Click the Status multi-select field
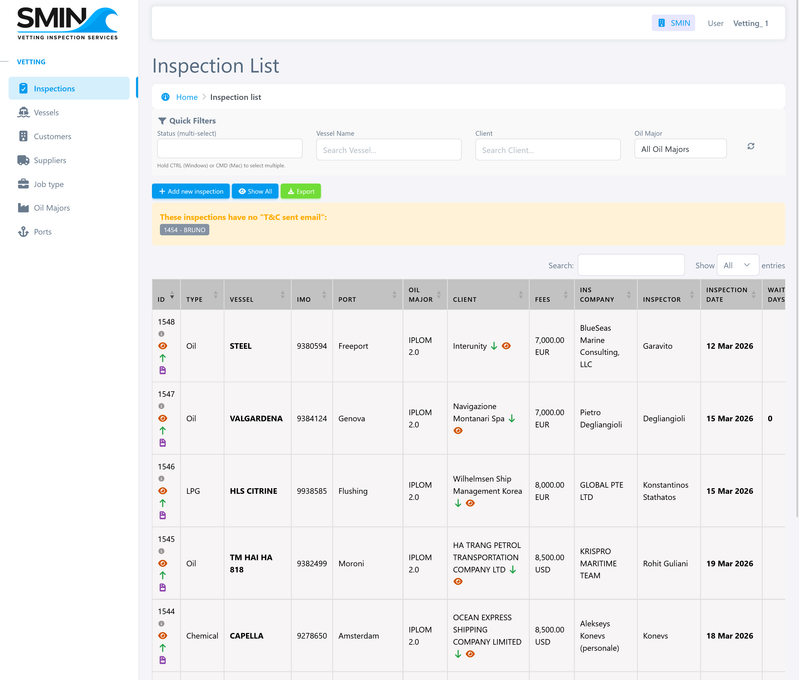799x680 pixels. [x=230, y=149]
